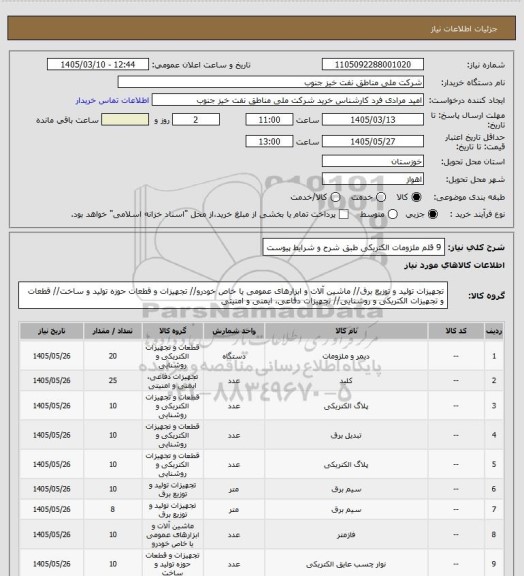Click unit دستگاه in row 1

pyautogui.click(x=234, y=356)
